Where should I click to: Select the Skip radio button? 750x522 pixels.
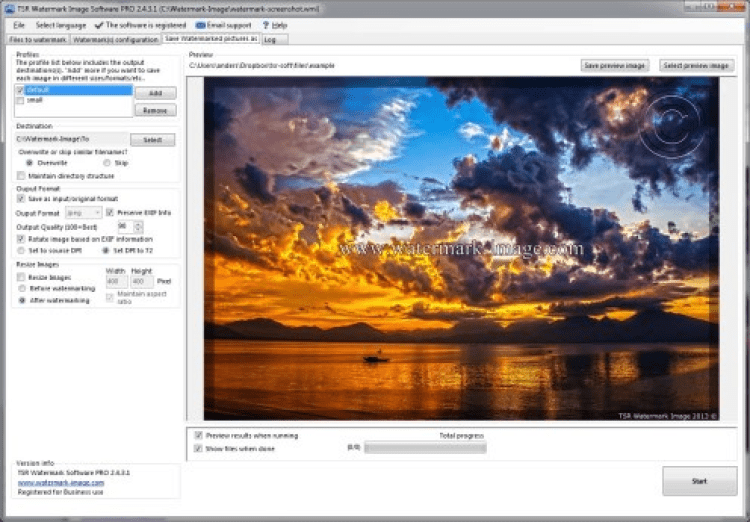click(x=106, y=161)
